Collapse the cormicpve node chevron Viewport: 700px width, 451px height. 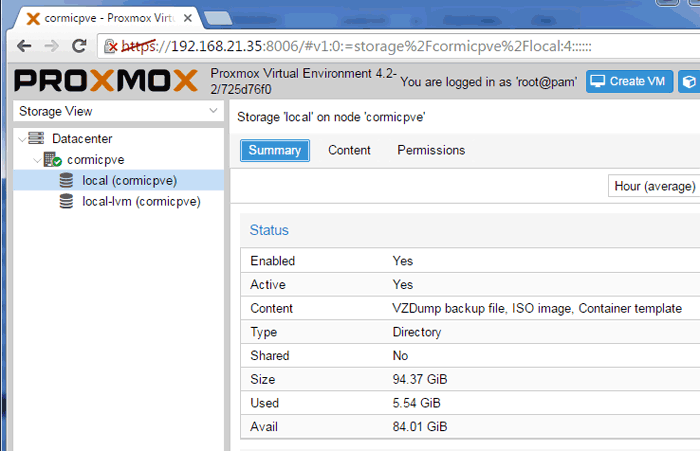coord(37,160)
